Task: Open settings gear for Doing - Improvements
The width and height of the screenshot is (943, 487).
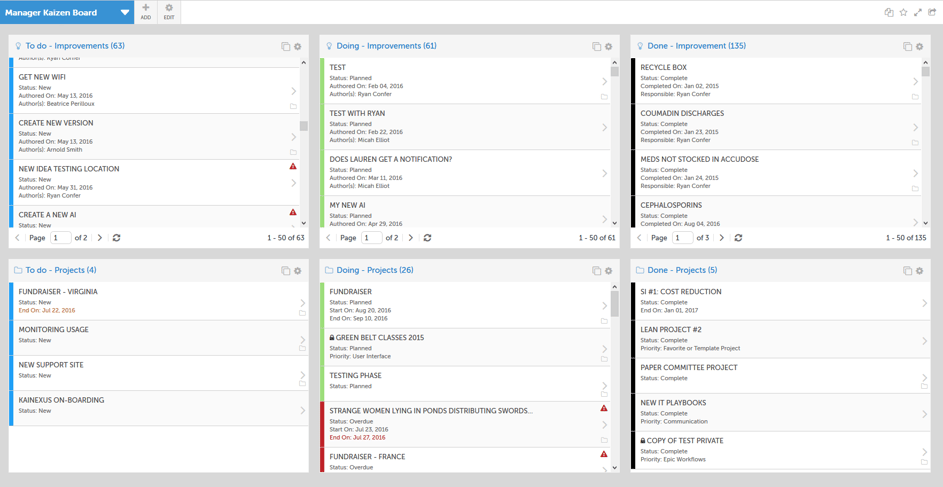Action: 608,46
